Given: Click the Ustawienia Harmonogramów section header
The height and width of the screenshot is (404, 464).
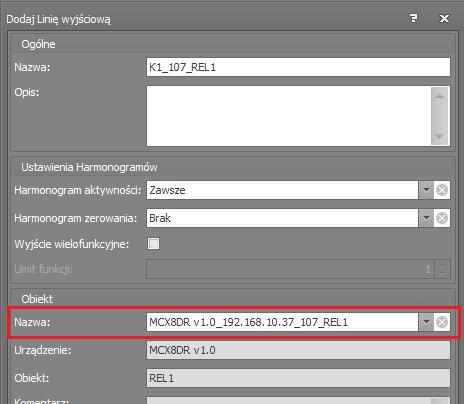Looking at the screenshot, I should click(89, 167).
